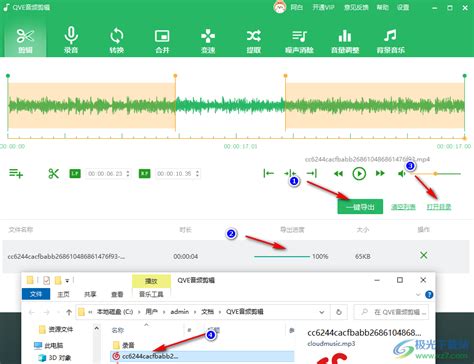The width and height of the screenshot is (474, 364).
Task: Expand the Explorer address bar dropdown
Action: click(x=322, y=312)
